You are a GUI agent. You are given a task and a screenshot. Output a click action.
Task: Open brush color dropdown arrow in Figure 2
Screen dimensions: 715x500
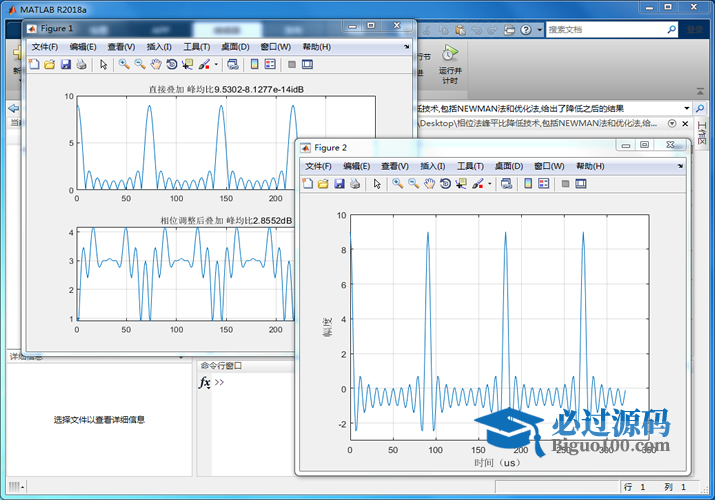pos(490,184)
